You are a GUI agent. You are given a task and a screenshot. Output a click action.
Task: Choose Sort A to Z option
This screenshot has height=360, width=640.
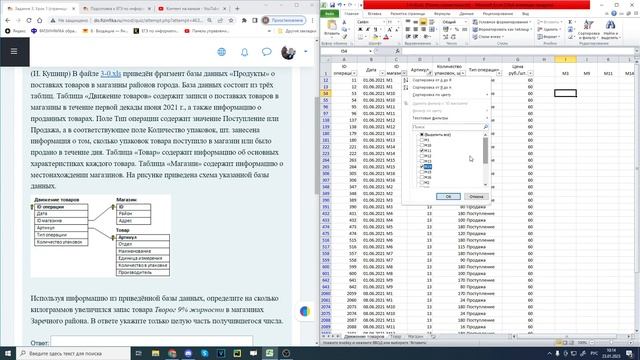pos(447,80)
